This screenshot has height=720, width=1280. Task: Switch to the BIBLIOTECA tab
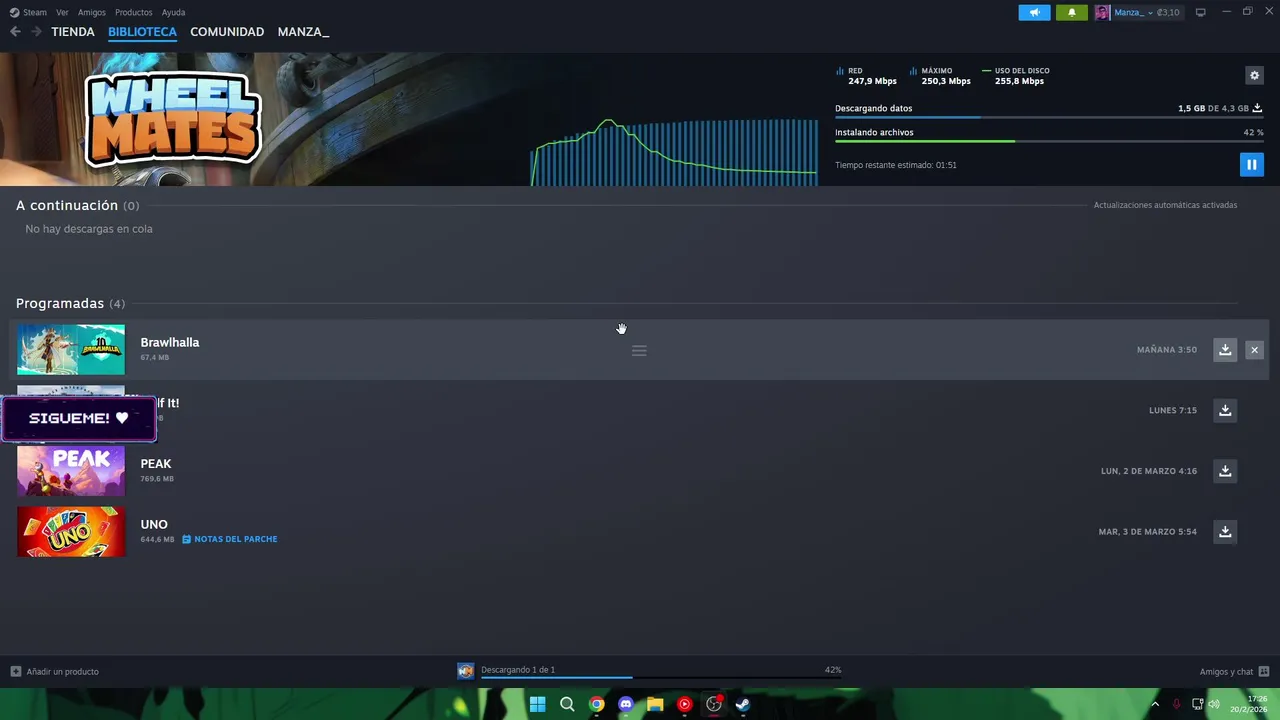point(142,32)
